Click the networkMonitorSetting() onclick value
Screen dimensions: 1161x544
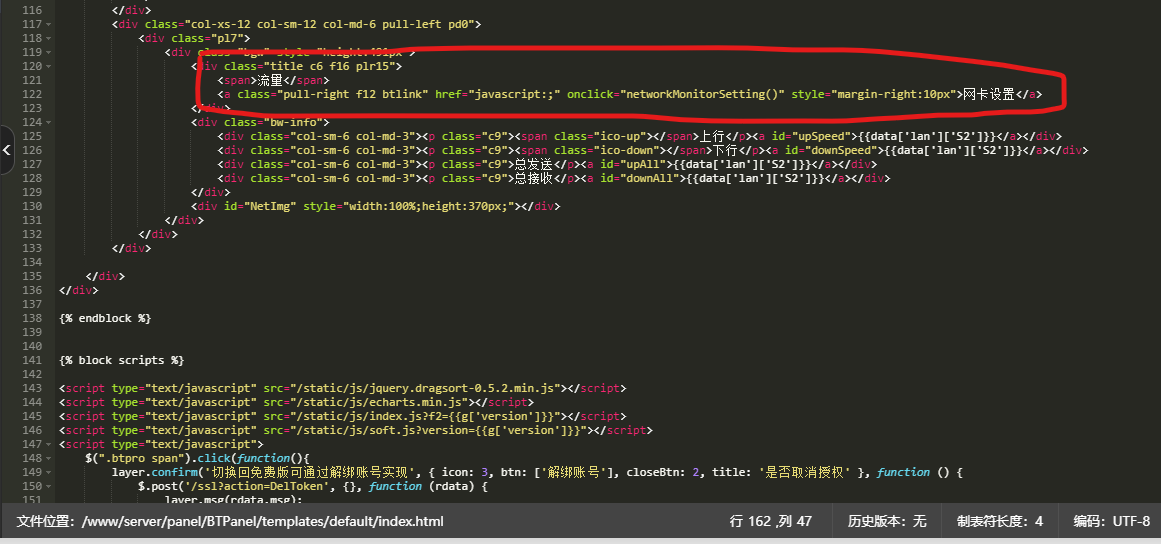703,94
